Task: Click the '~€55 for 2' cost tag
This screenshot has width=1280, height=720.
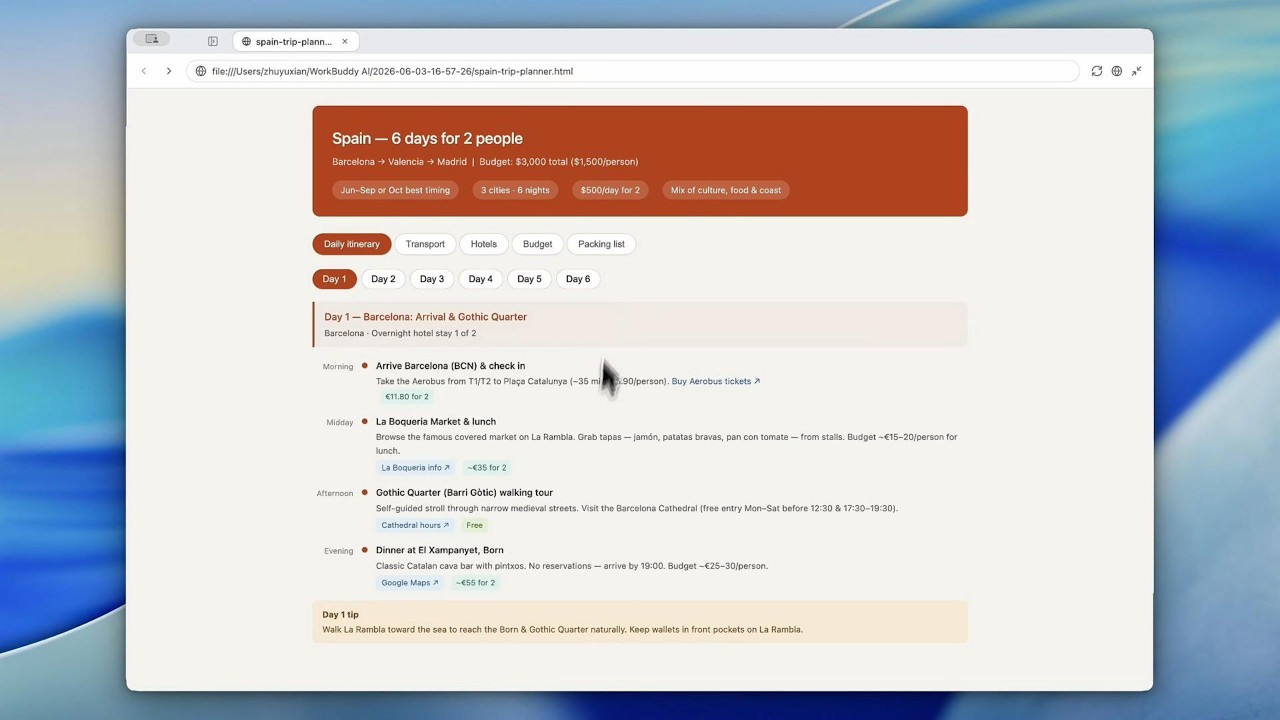Action: [476, 583]
